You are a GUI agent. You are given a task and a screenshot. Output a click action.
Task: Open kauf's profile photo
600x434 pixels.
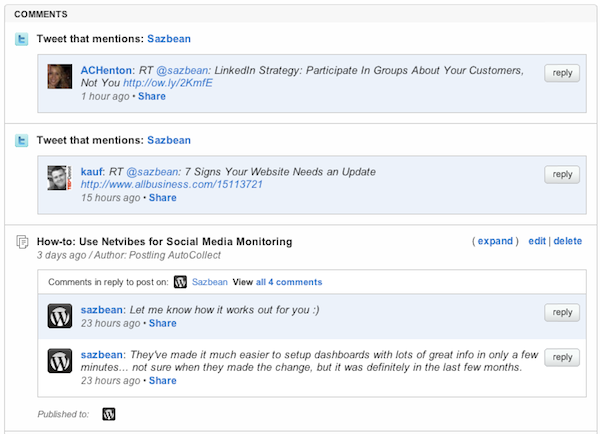(59, 177)
